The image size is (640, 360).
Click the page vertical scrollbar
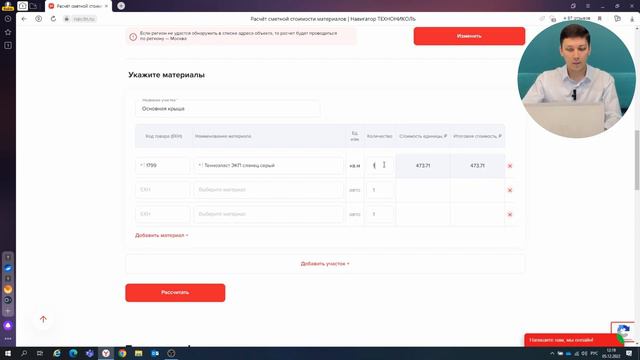(x=637, y=160)
